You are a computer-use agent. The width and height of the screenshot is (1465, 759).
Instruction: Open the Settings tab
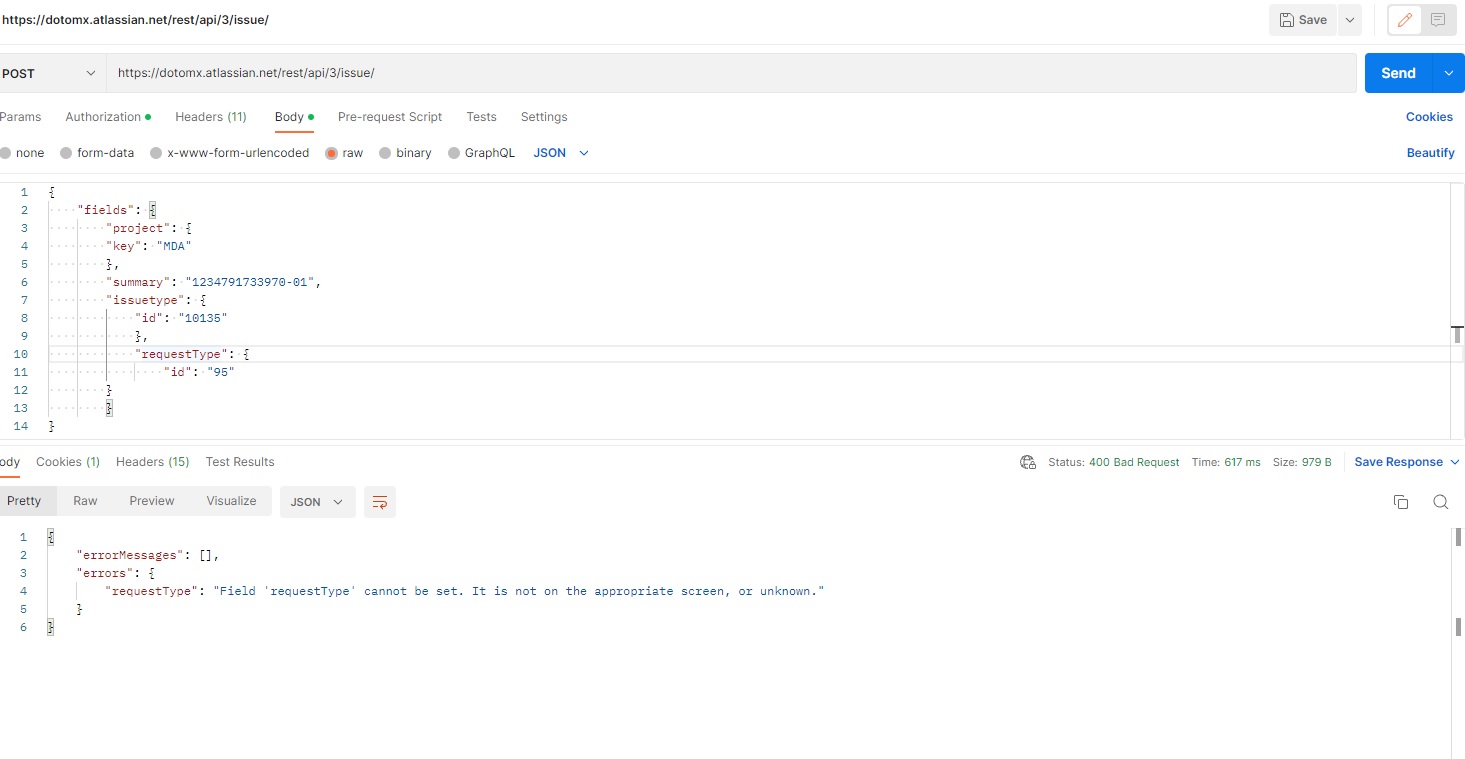[544, 117]
